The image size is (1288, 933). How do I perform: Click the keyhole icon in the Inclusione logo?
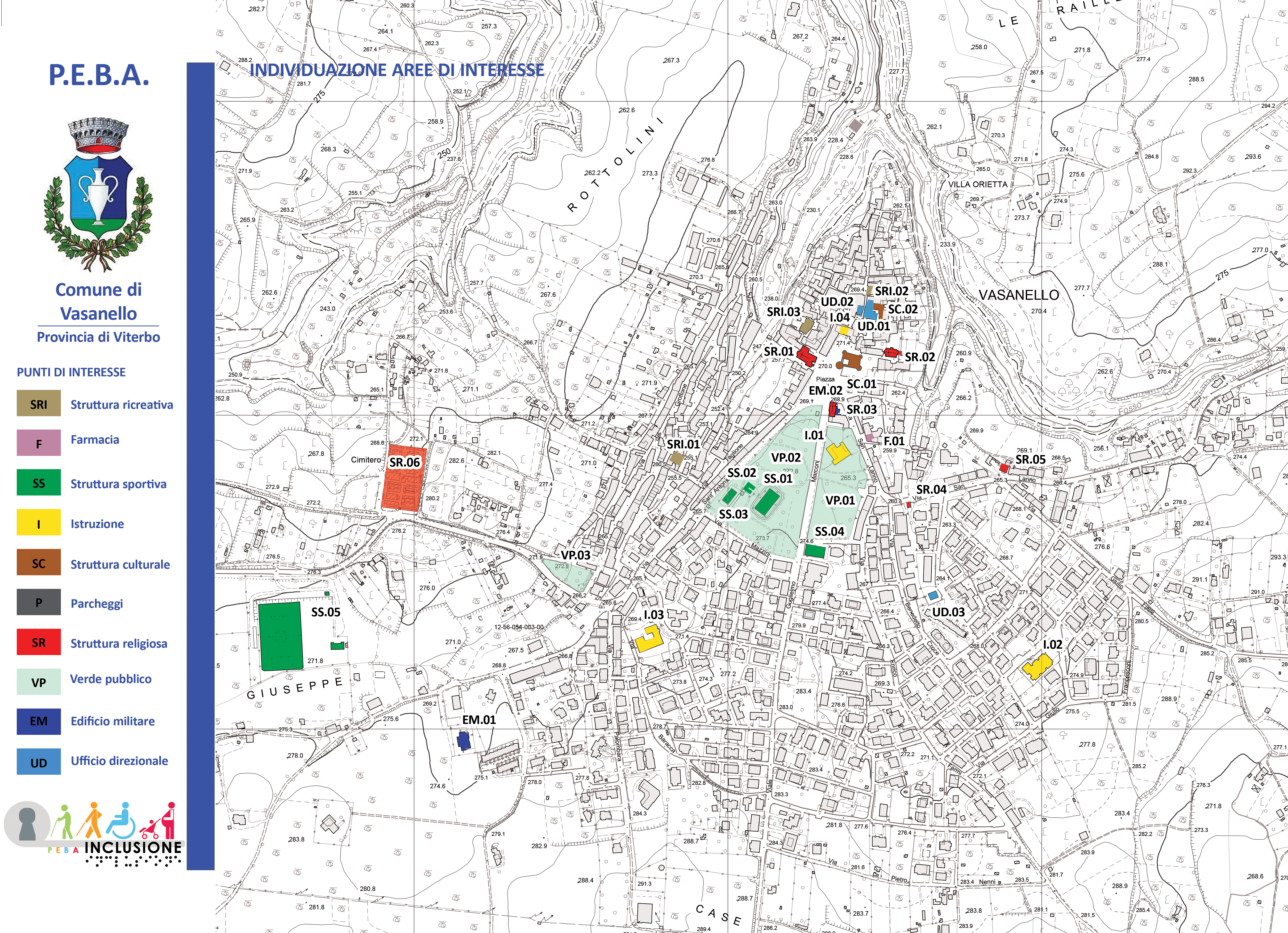[x=27, y=824]
